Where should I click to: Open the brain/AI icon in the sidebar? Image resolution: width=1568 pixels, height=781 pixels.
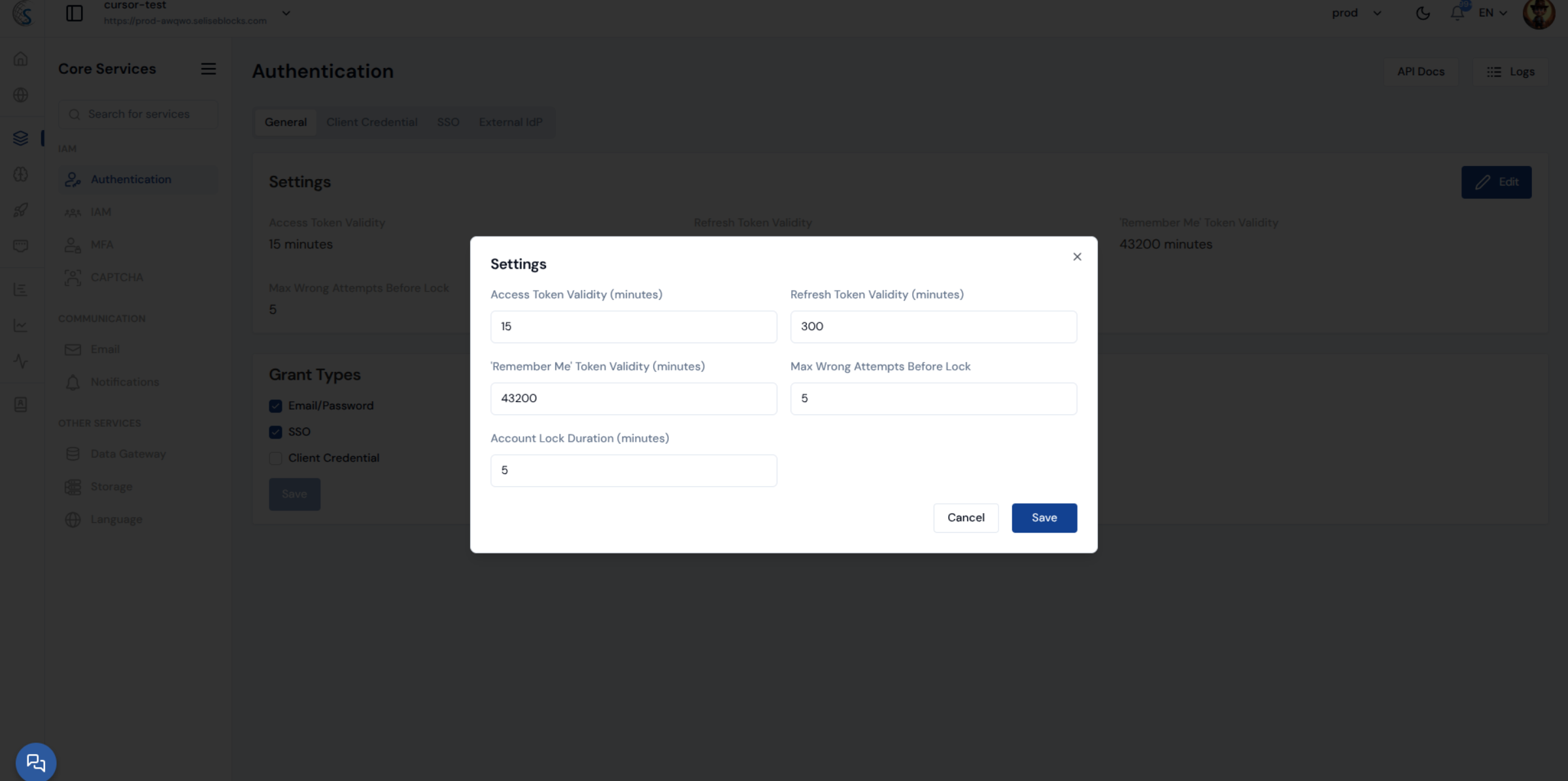click(21, 174)
